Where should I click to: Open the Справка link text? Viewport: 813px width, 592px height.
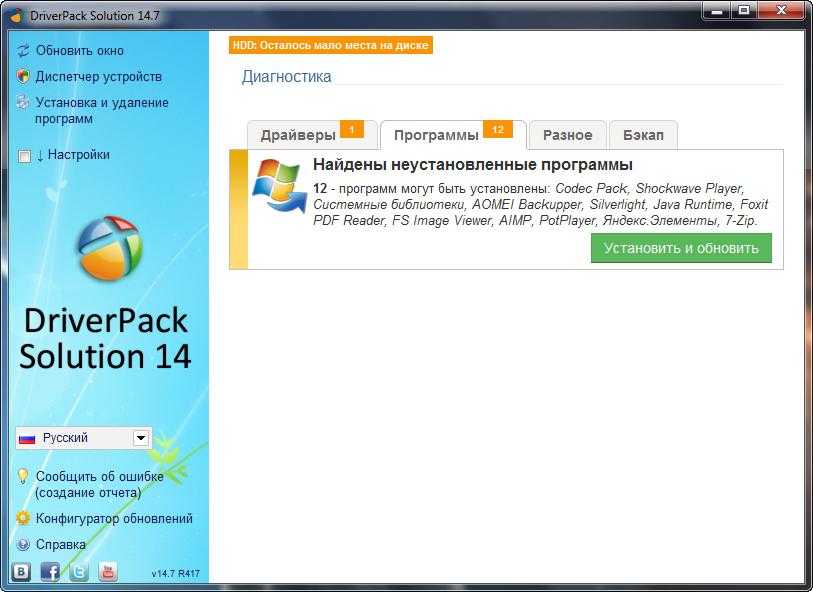(x=61, y=545)
